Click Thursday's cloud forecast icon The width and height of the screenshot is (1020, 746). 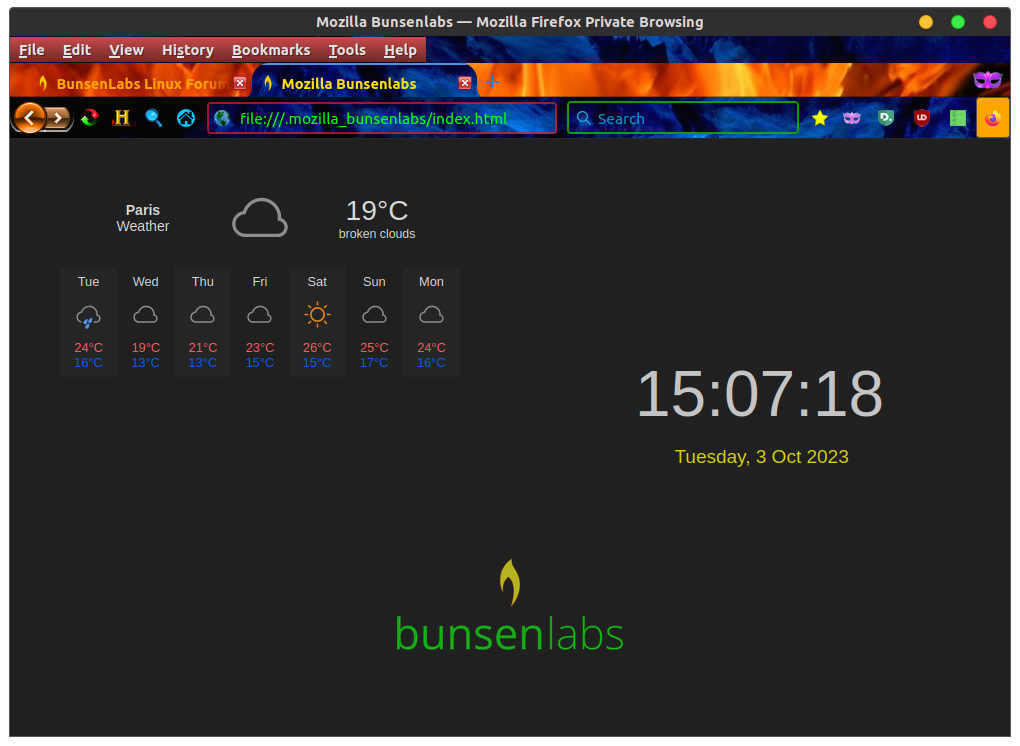pos(202,315)
